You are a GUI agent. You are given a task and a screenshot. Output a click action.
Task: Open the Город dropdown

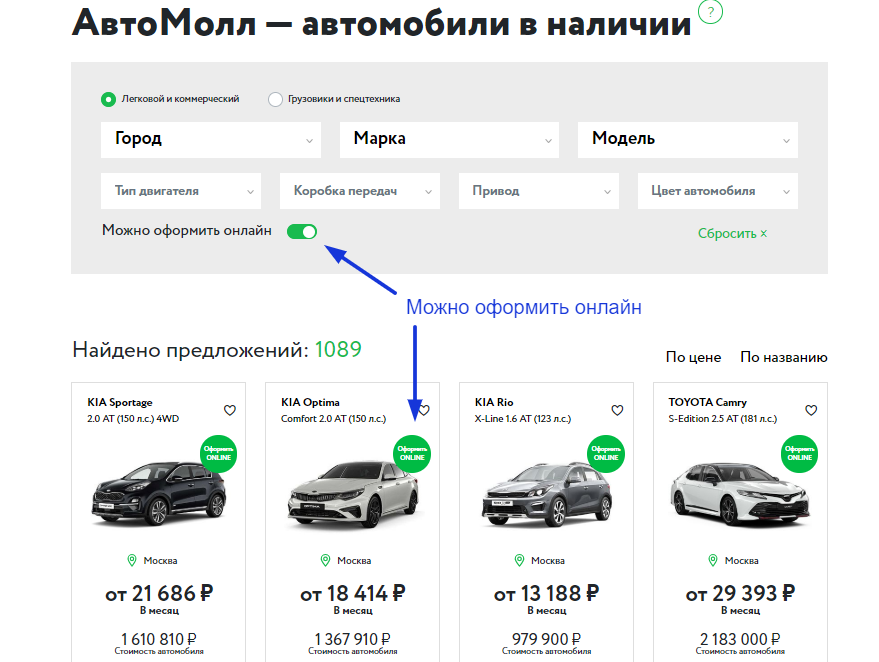(211, 139)
